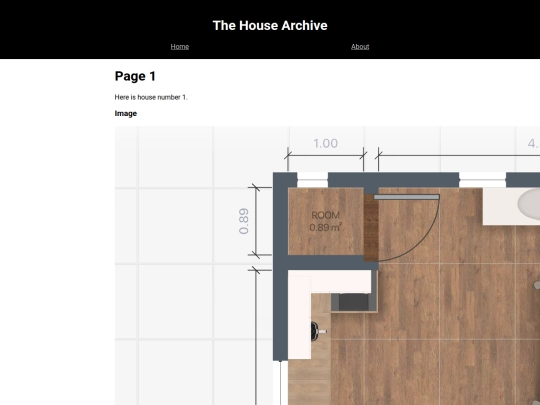This screenshot has height=405, width=540.
Task: Click the 1.00 dimension label
Action: point(325,143)
